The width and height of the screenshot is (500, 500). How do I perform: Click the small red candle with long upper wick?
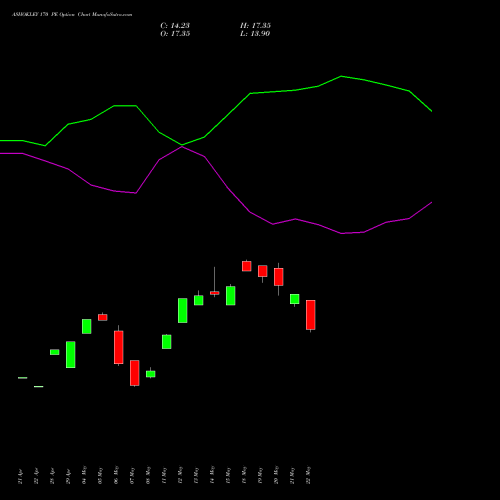pos(215,293)
